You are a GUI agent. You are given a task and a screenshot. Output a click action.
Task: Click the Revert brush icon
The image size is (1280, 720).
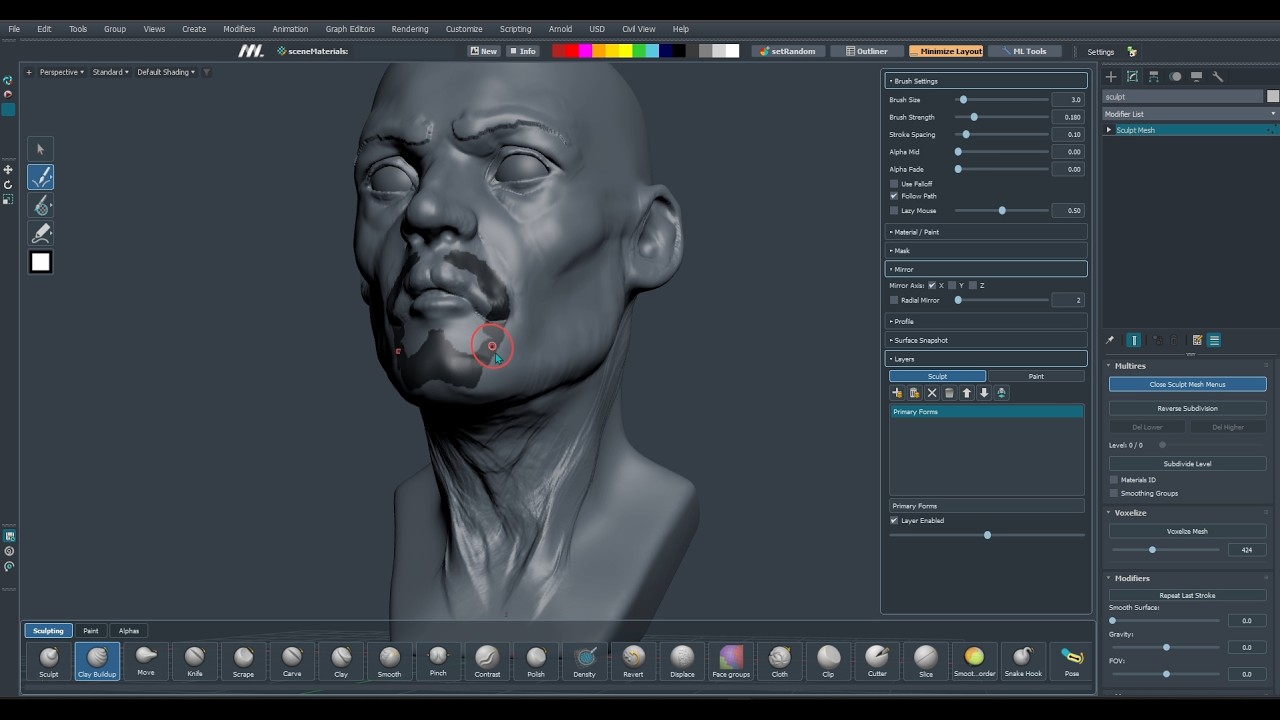633,661
